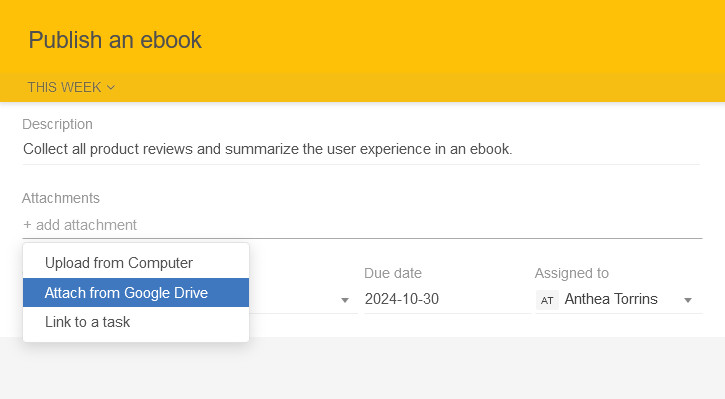
Task: Choose Upload from Computer
Action: (x=136, y=263)
